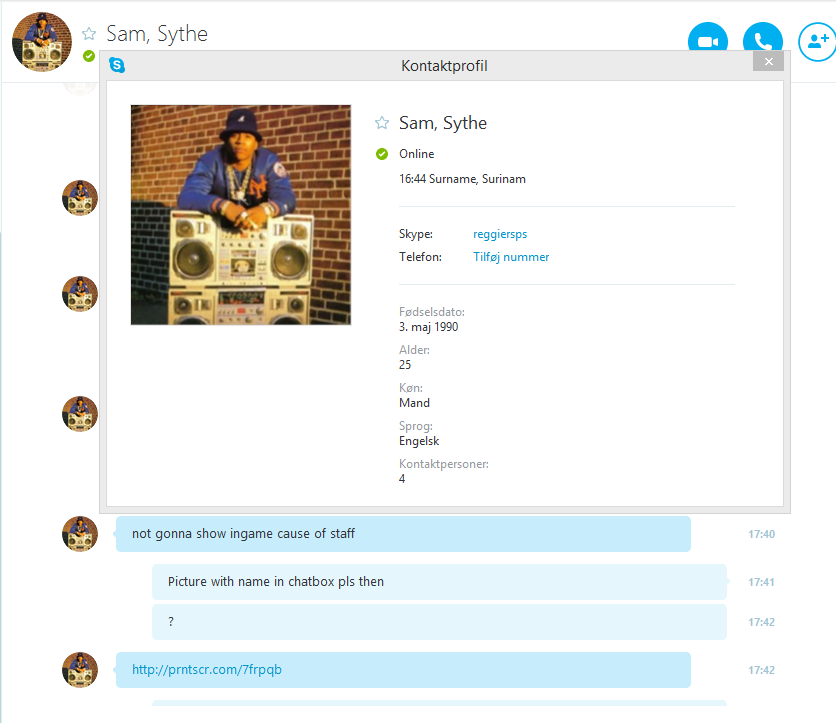Click the 17:40 message timestamp
This screenshot has height=723, width=836.
coord(761,534)
